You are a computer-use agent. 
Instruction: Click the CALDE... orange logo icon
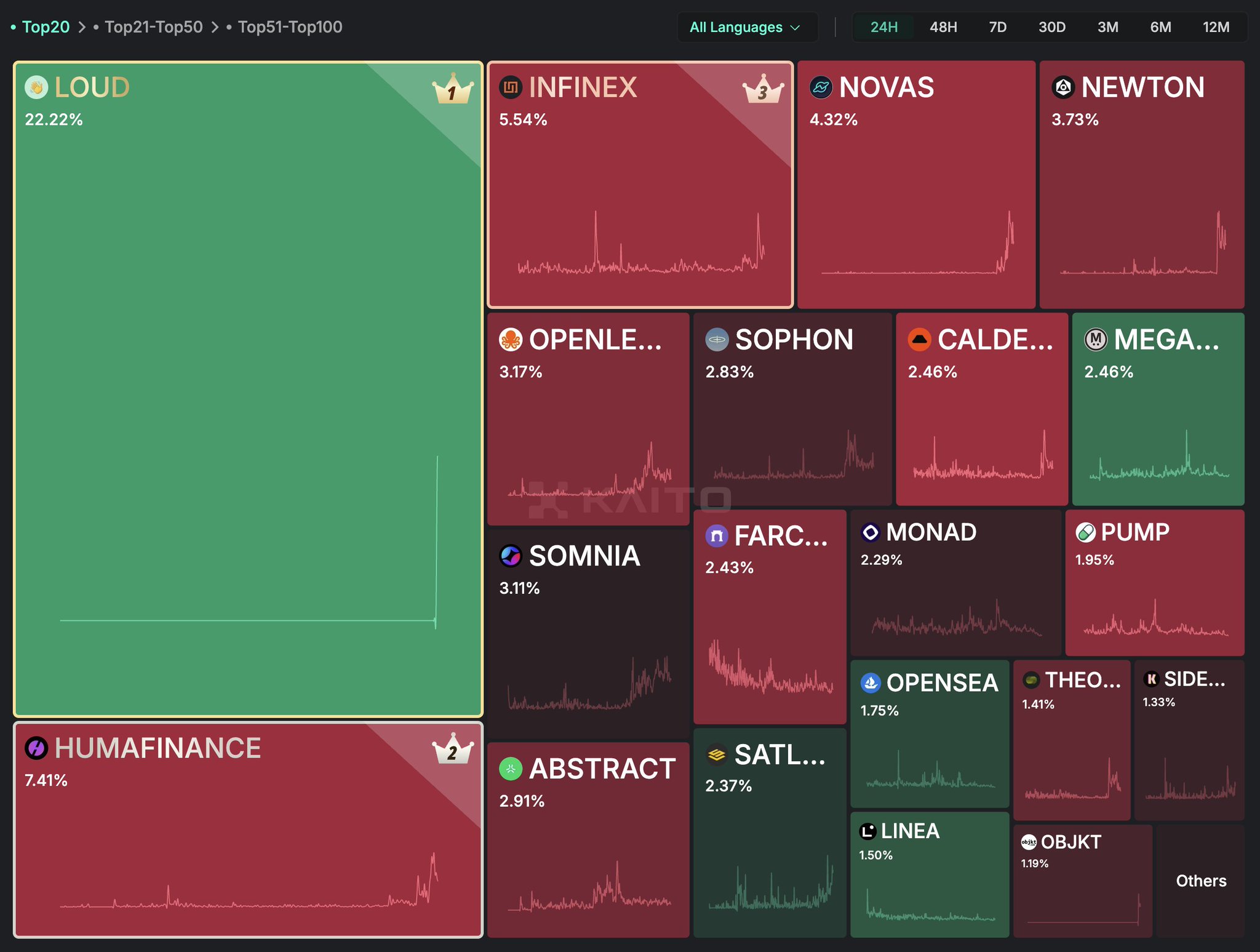(x=920, y=340)
